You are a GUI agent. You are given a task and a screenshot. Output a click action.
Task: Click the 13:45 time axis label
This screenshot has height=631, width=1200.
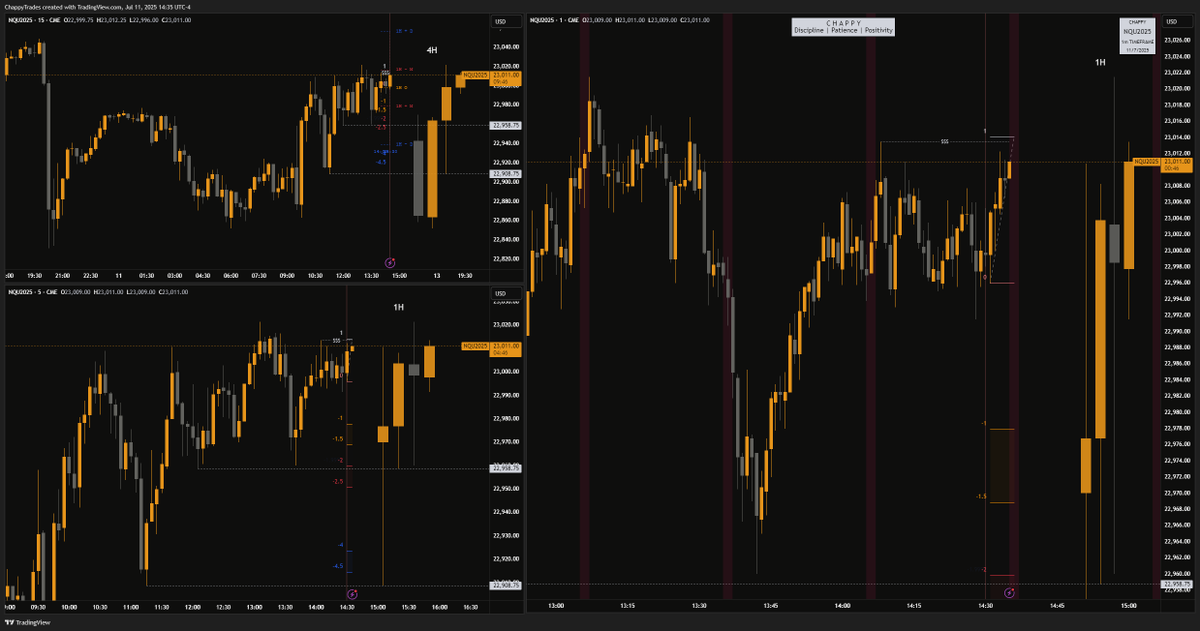tap(770, 605)
